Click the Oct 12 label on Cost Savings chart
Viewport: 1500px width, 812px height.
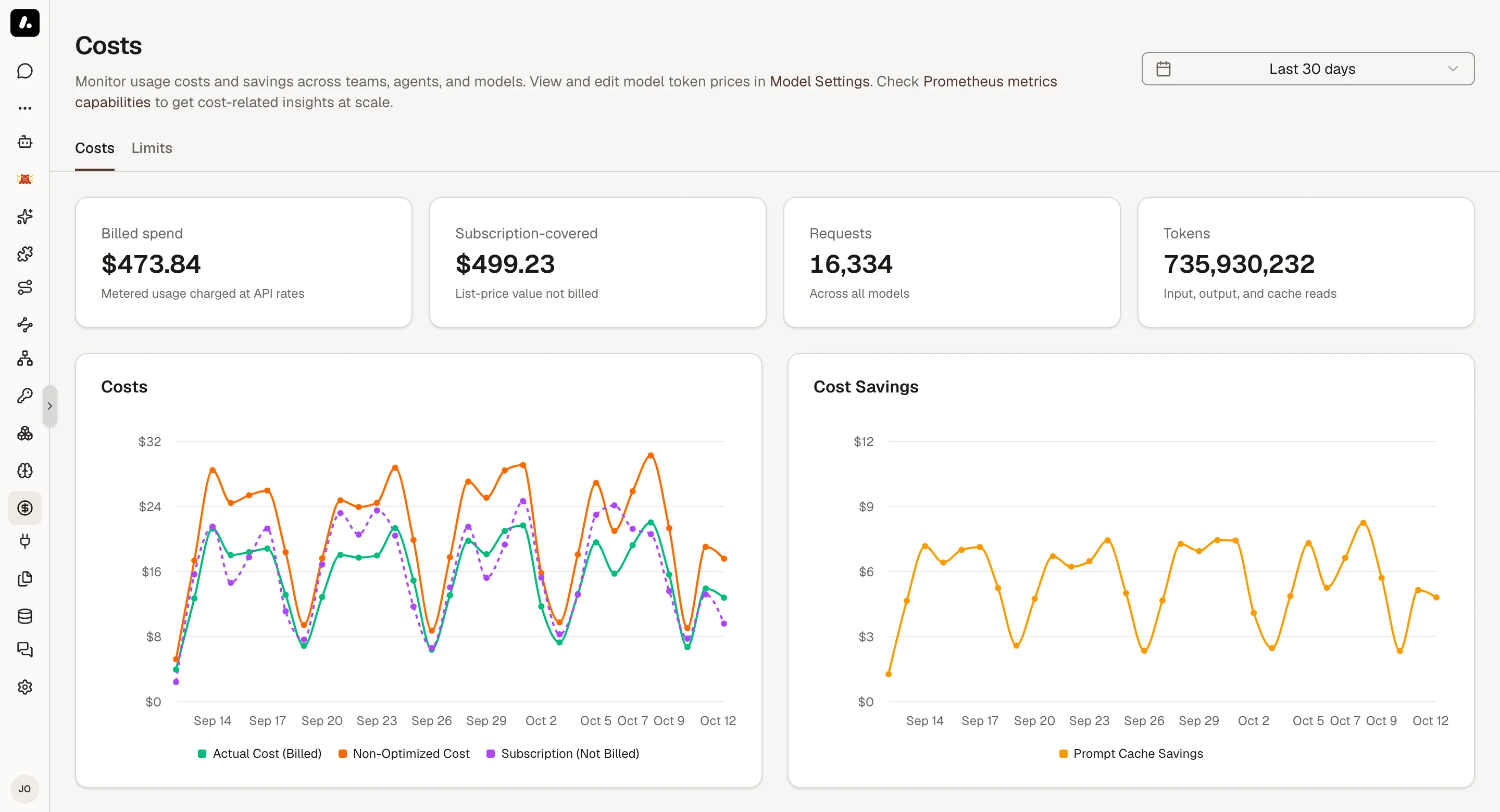pos(1430,720)
